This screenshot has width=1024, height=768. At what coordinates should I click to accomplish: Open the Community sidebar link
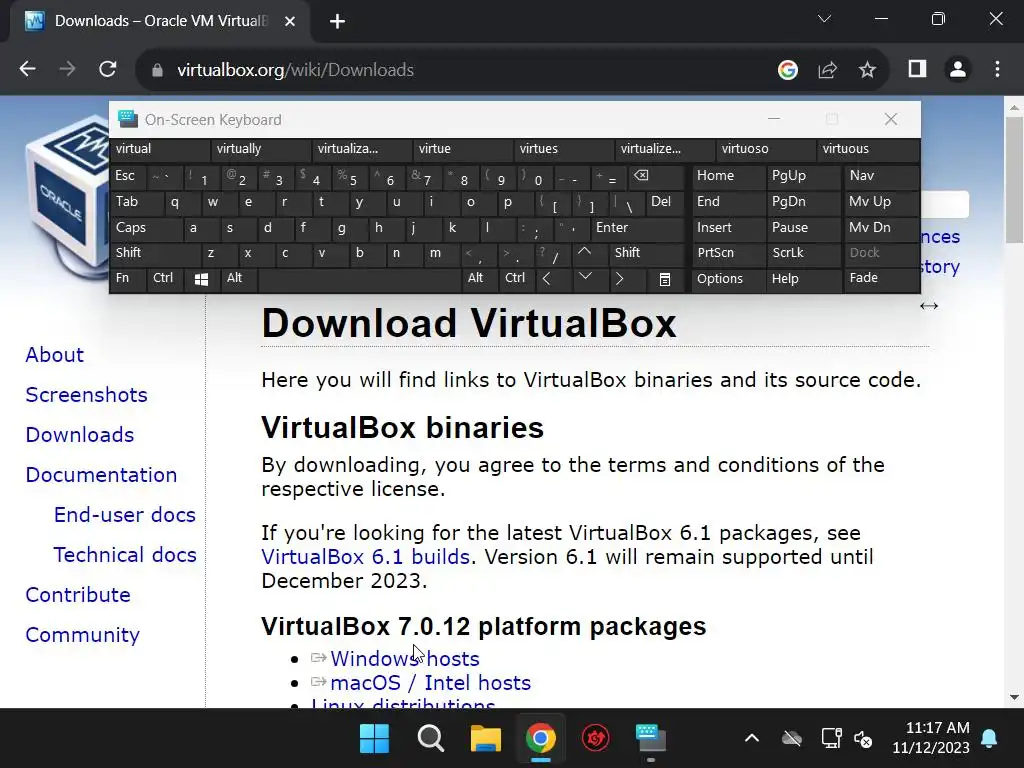(x=82, y=635)
